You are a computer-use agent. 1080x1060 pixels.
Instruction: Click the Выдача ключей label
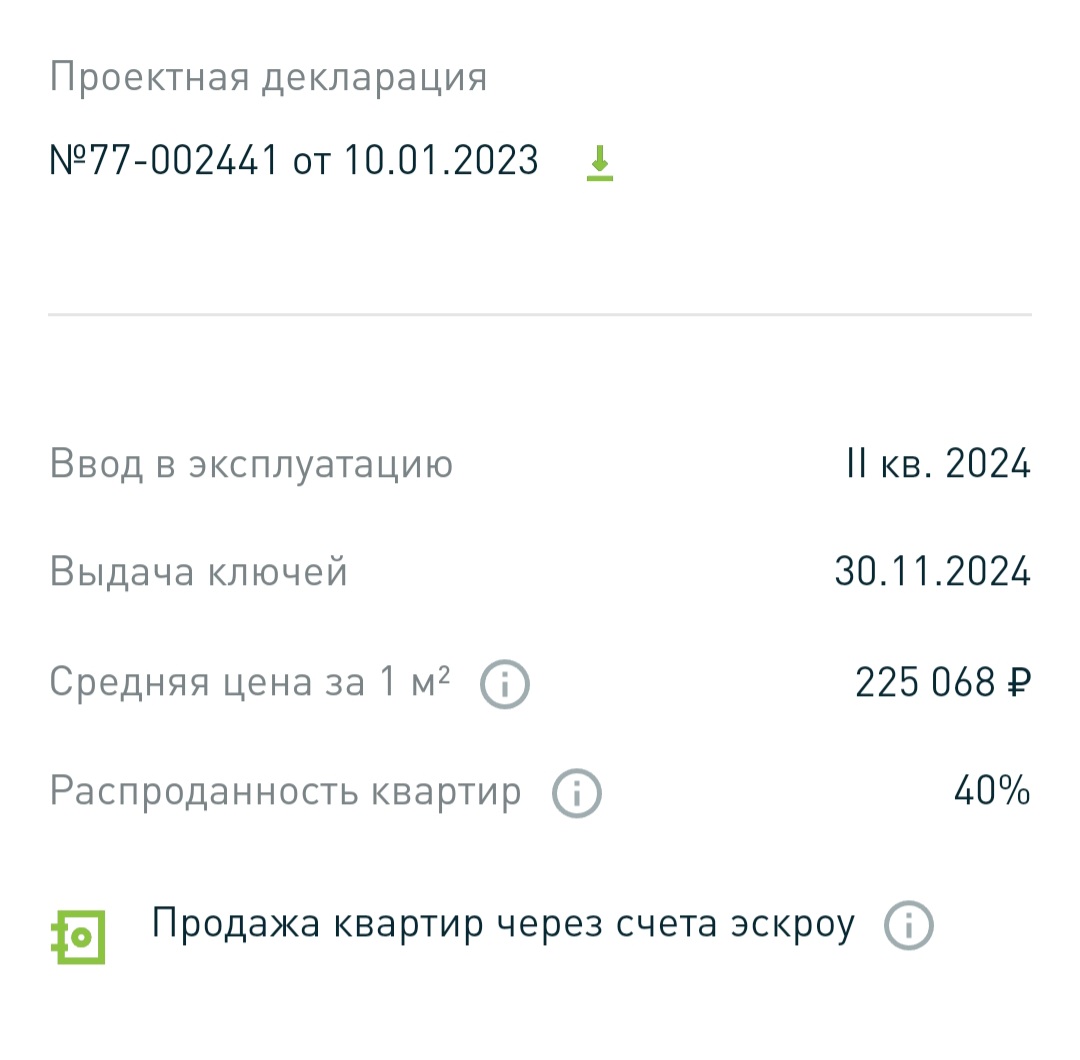pyautogui.click(x=199, y=573)
